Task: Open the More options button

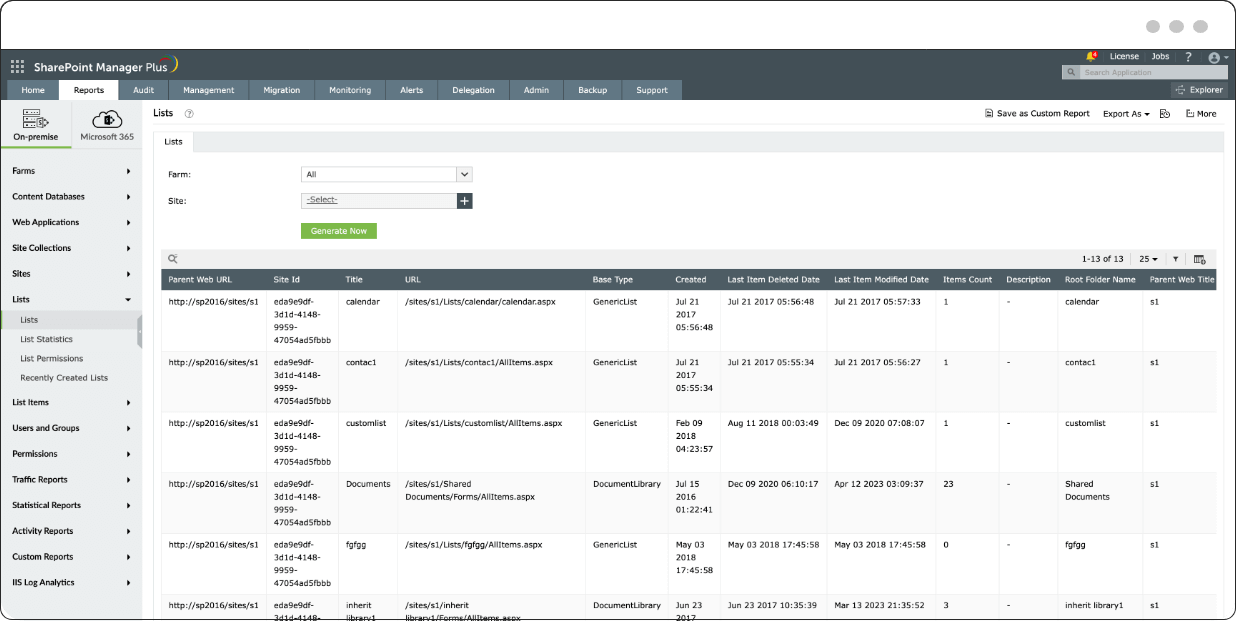Action: (x=1201, y=114)
